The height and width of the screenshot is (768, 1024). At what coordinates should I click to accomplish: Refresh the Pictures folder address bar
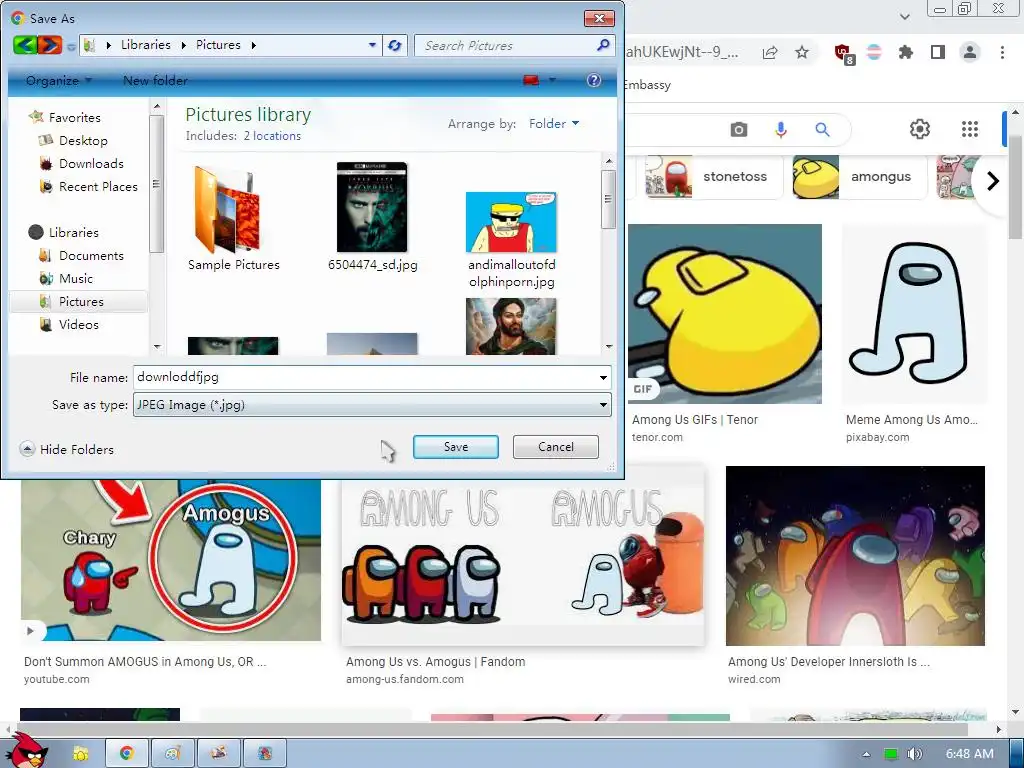pos(394,45)
